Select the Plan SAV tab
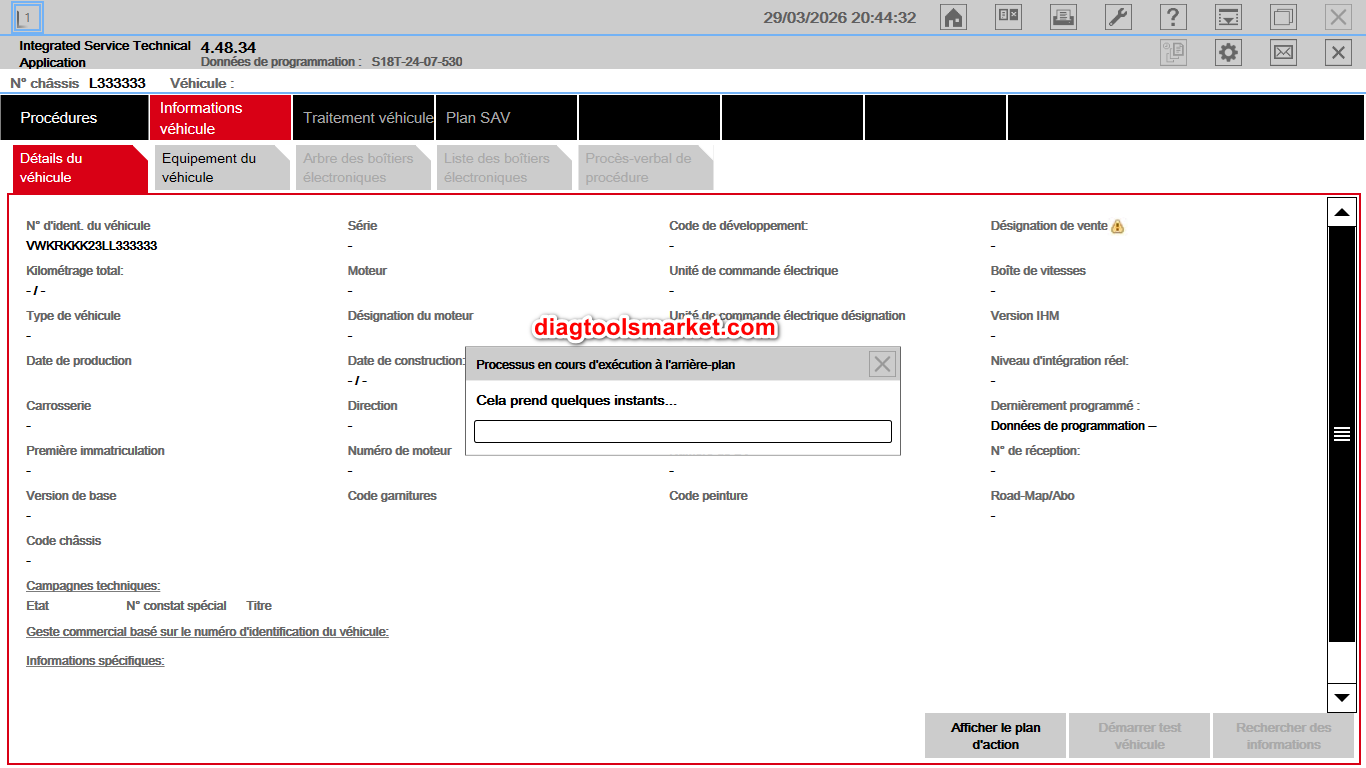Viewport: 1366px width, 768px height. tap(478, 118)
